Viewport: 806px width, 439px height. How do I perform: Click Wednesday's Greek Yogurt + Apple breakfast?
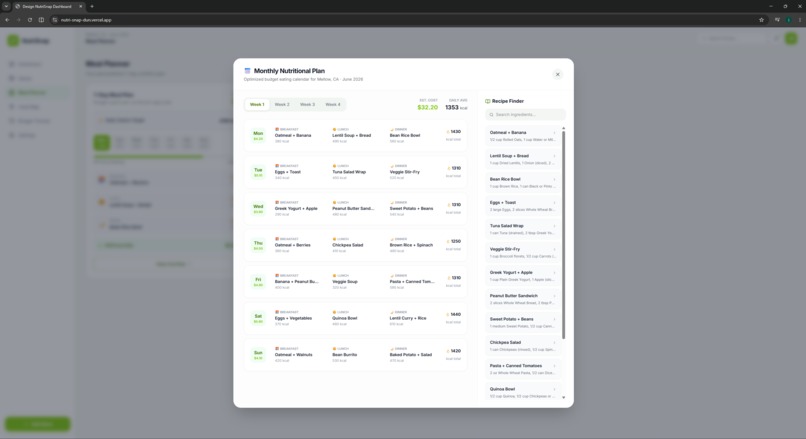tap(296, 209)
